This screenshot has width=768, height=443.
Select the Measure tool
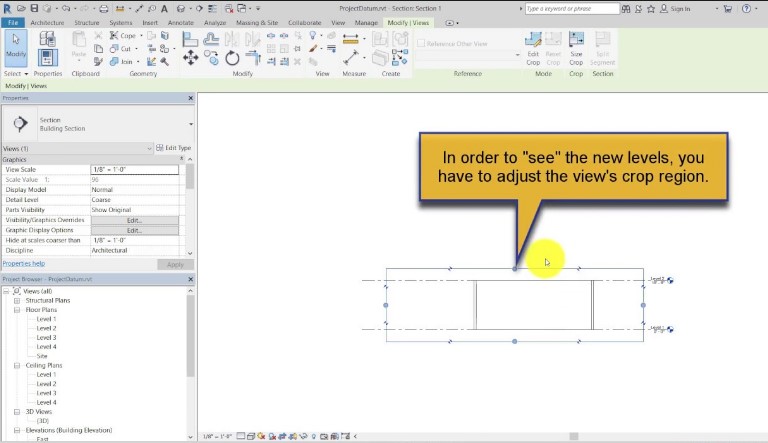point(351,58)
